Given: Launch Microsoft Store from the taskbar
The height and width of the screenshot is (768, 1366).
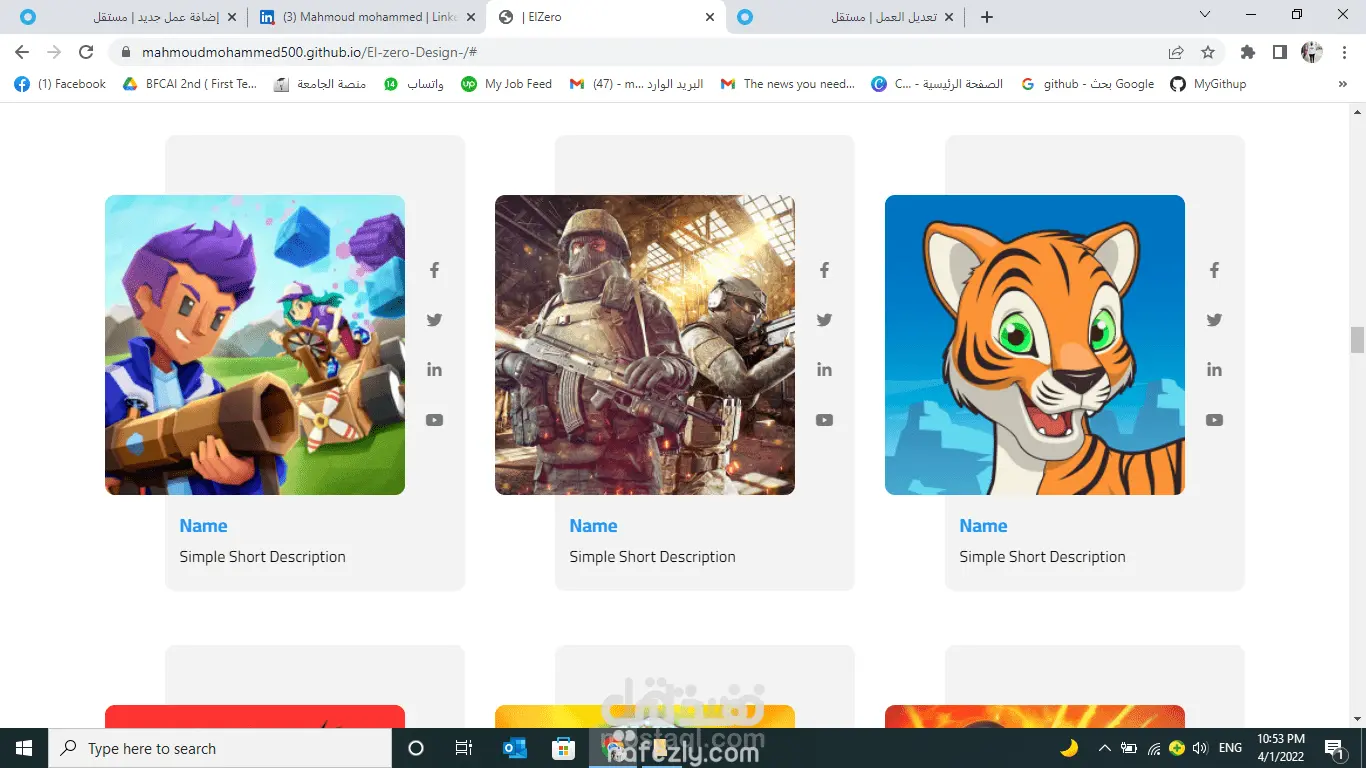Looking at the screenshot, I should (563, 748).
